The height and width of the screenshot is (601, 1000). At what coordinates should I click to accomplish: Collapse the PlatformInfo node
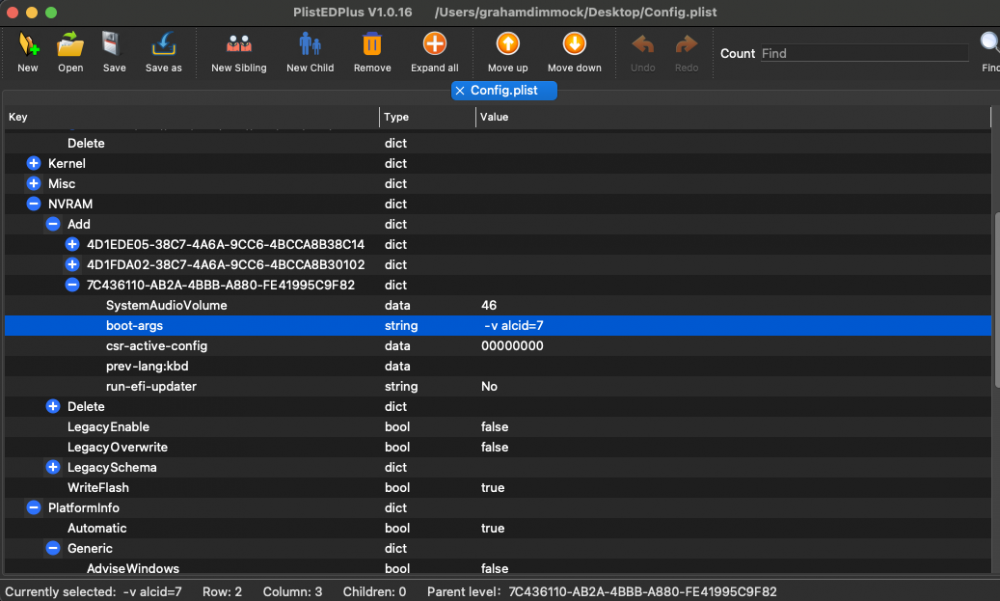coord(34,508)
